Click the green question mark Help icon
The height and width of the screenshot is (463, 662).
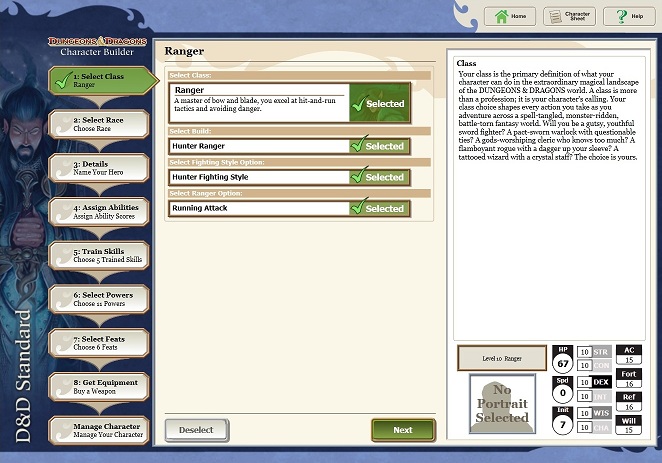621,16
